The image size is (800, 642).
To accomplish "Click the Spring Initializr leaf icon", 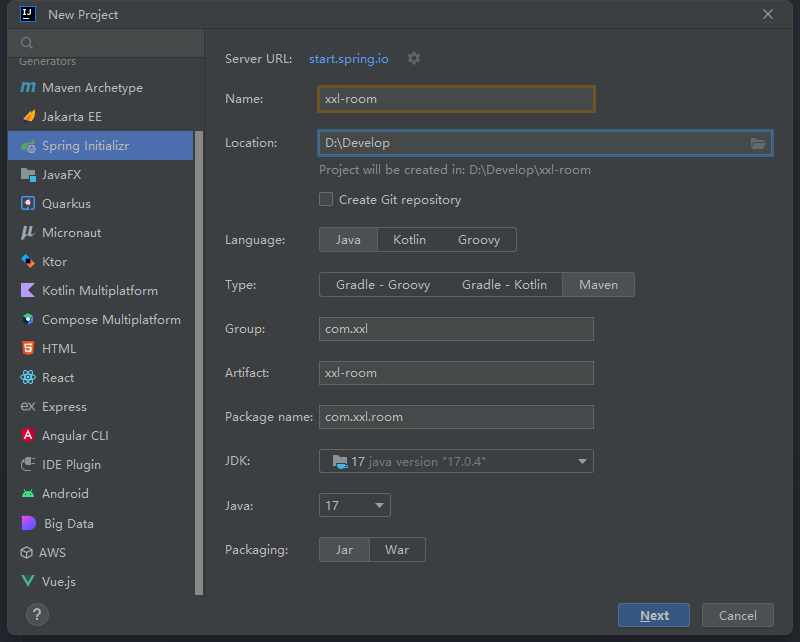I will pos(28,146).
